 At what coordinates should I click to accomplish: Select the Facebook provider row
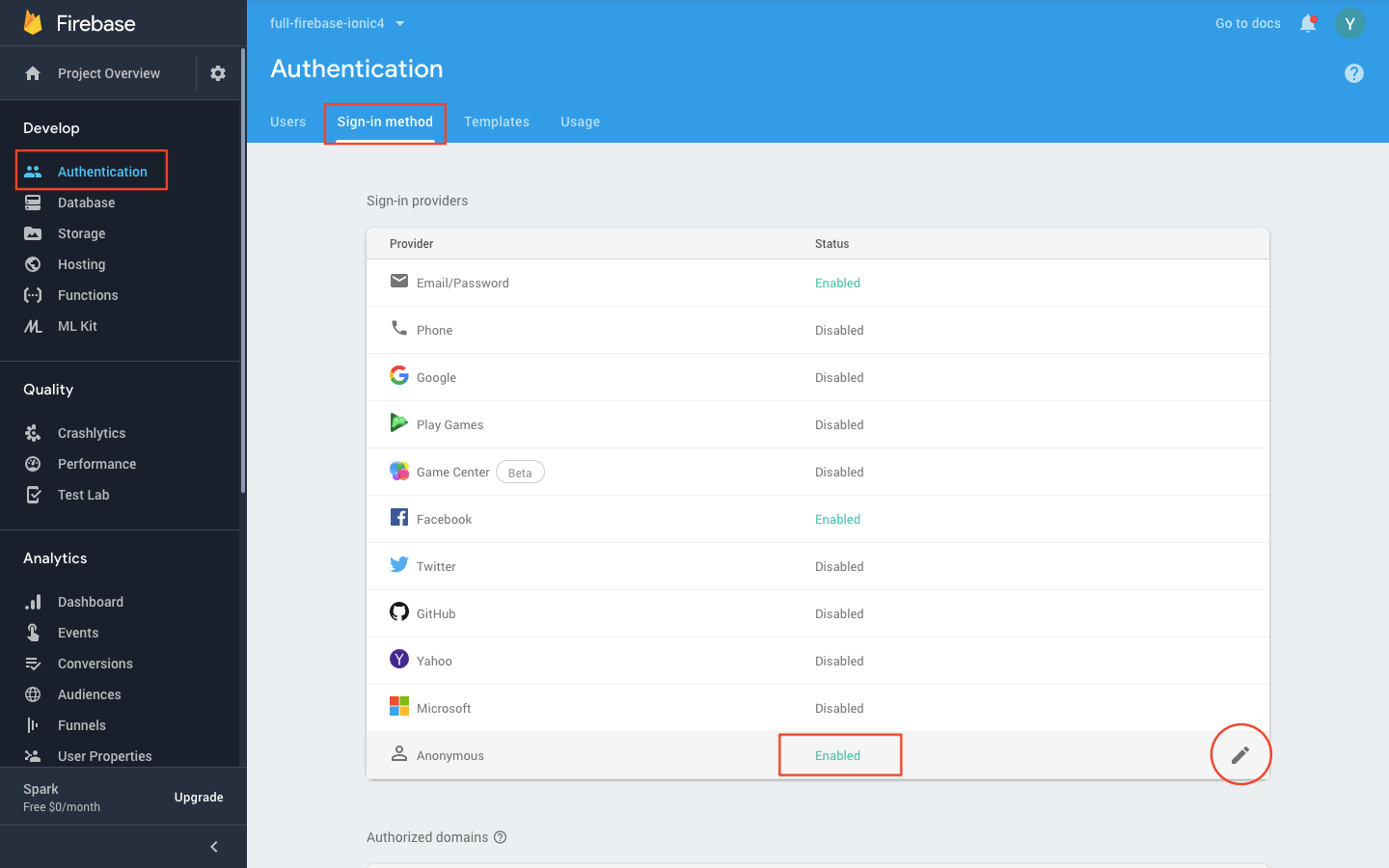(818, 519)
